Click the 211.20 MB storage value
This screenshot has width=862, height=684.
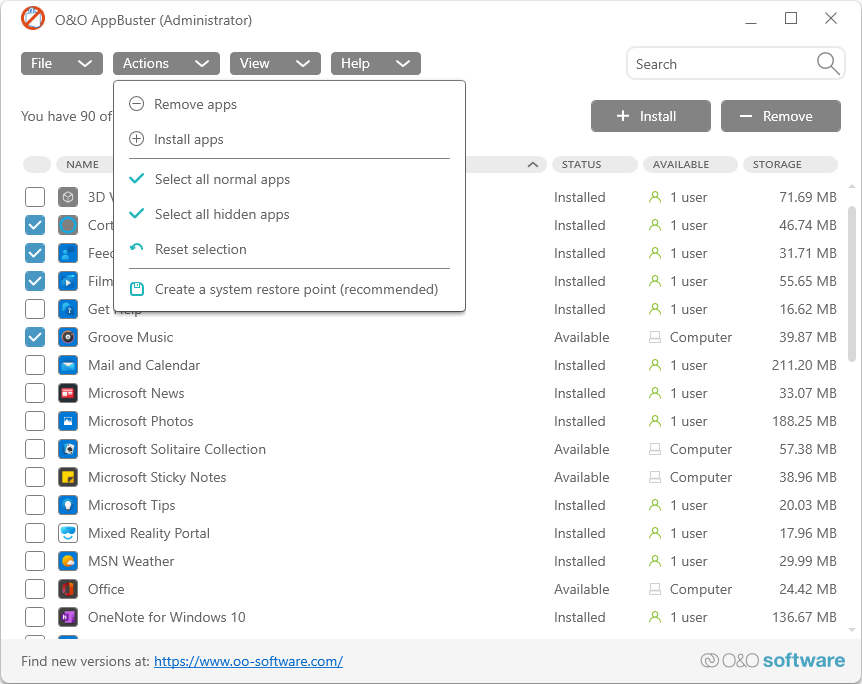click(x=804, y=365)
